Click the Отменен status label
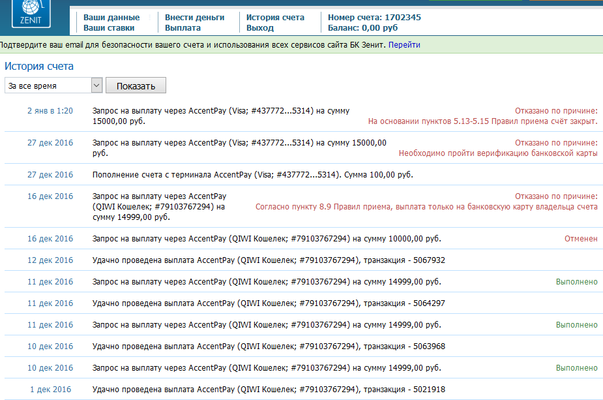603x400 pixels. tap(580, 239)
